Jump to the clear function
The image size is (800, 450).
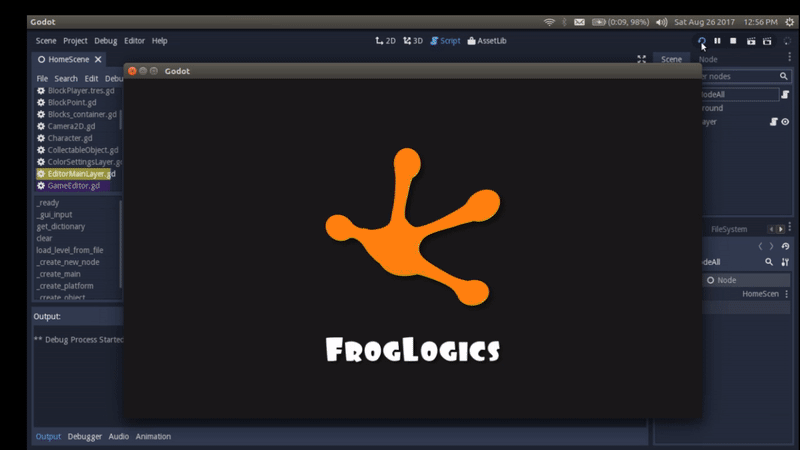click(44, 238)
